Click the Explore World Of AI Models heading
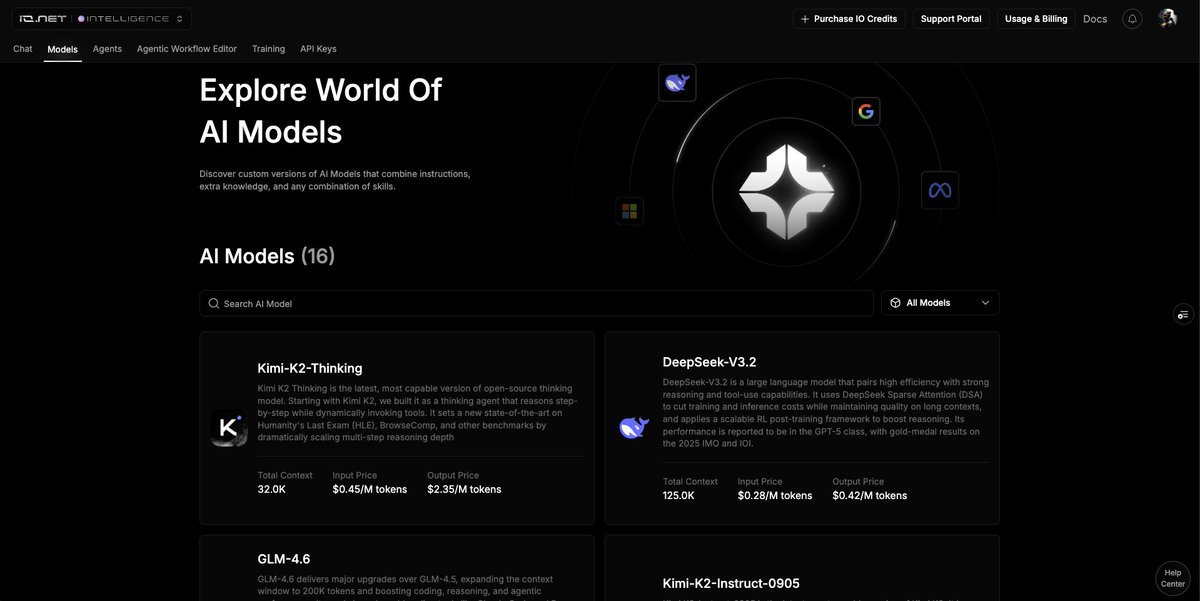 pos(321,110)
